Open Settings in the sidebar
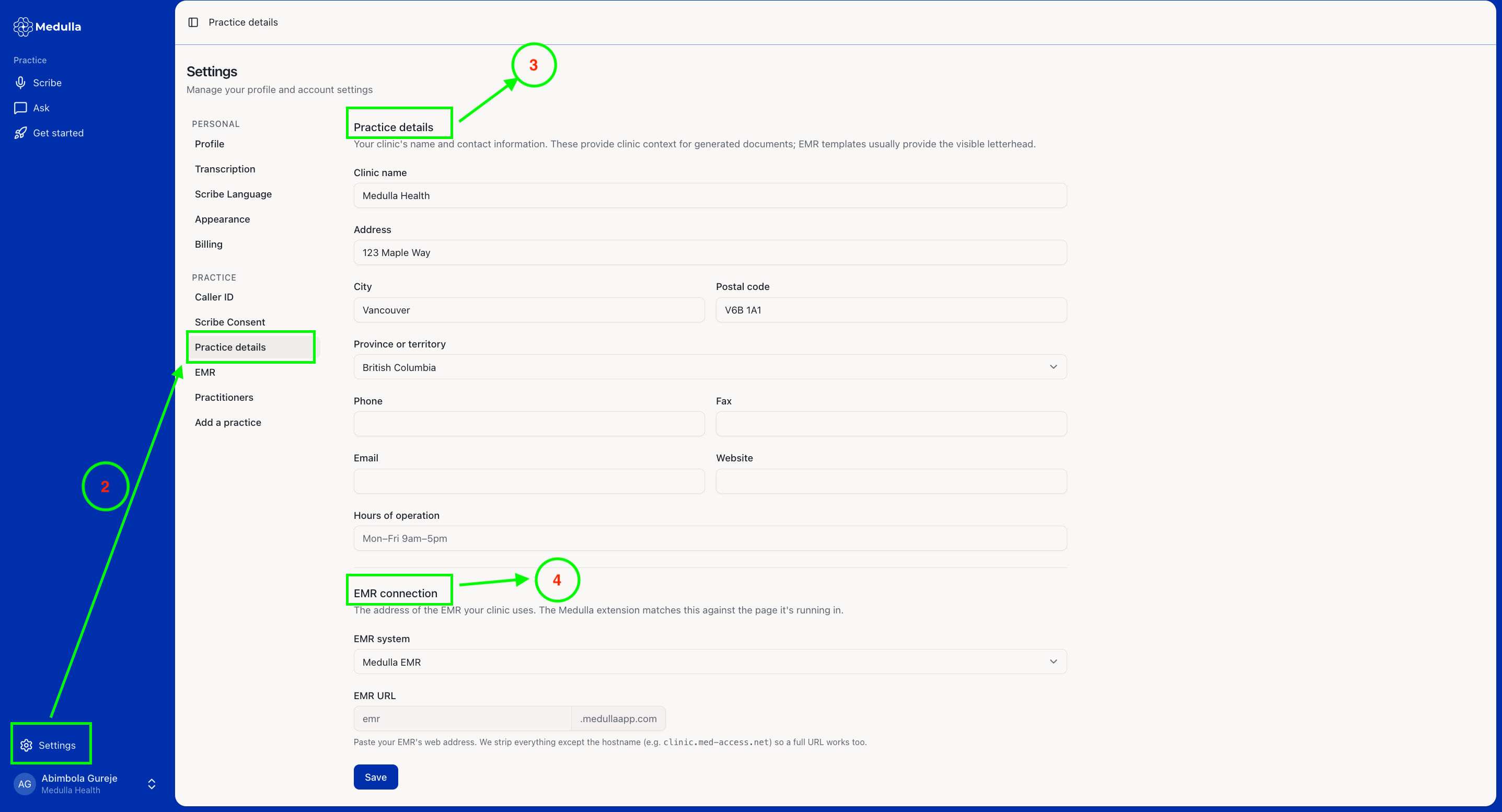 56,745
